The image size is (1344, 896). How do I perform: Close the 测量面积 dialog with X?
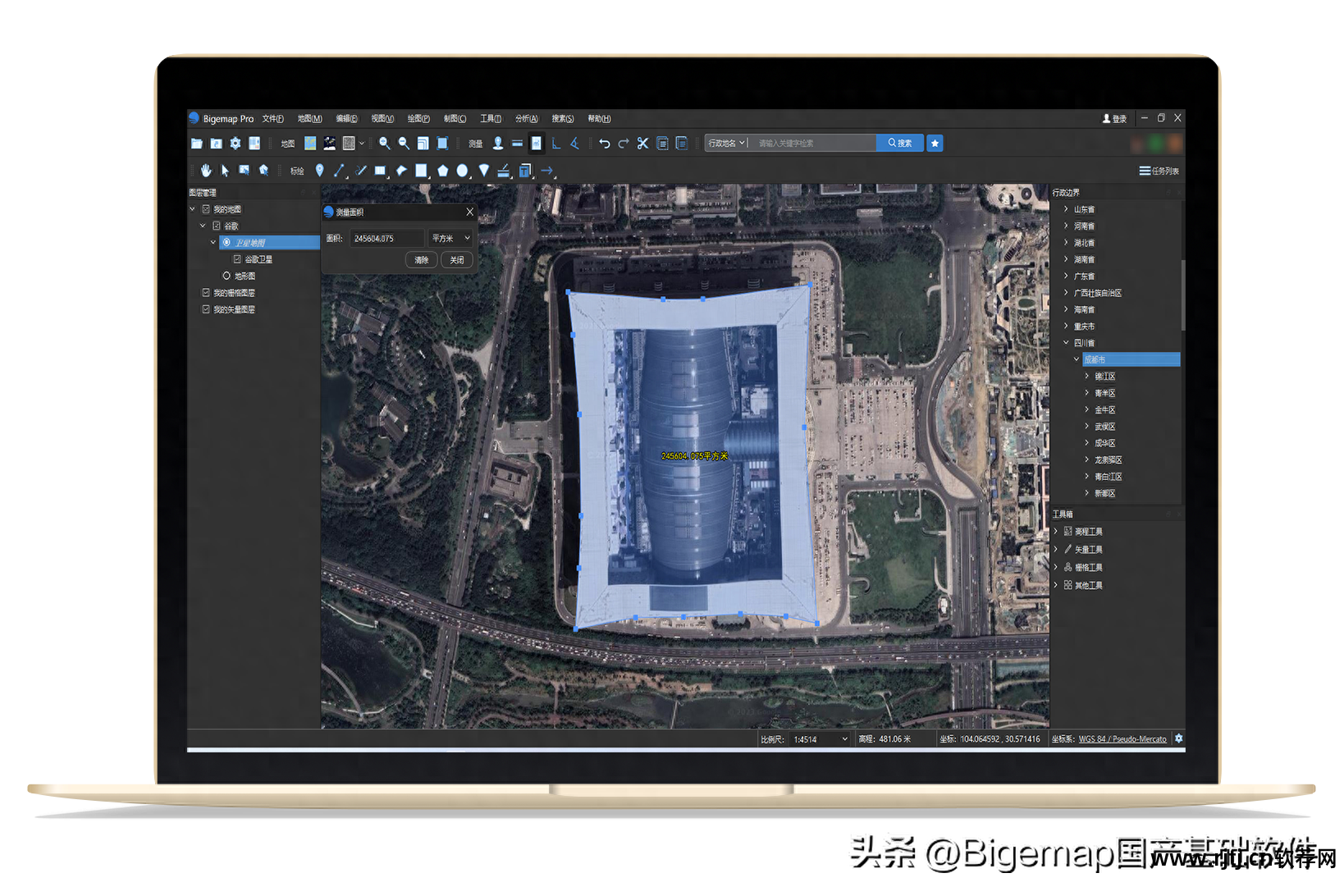click(x=470, y=212)
